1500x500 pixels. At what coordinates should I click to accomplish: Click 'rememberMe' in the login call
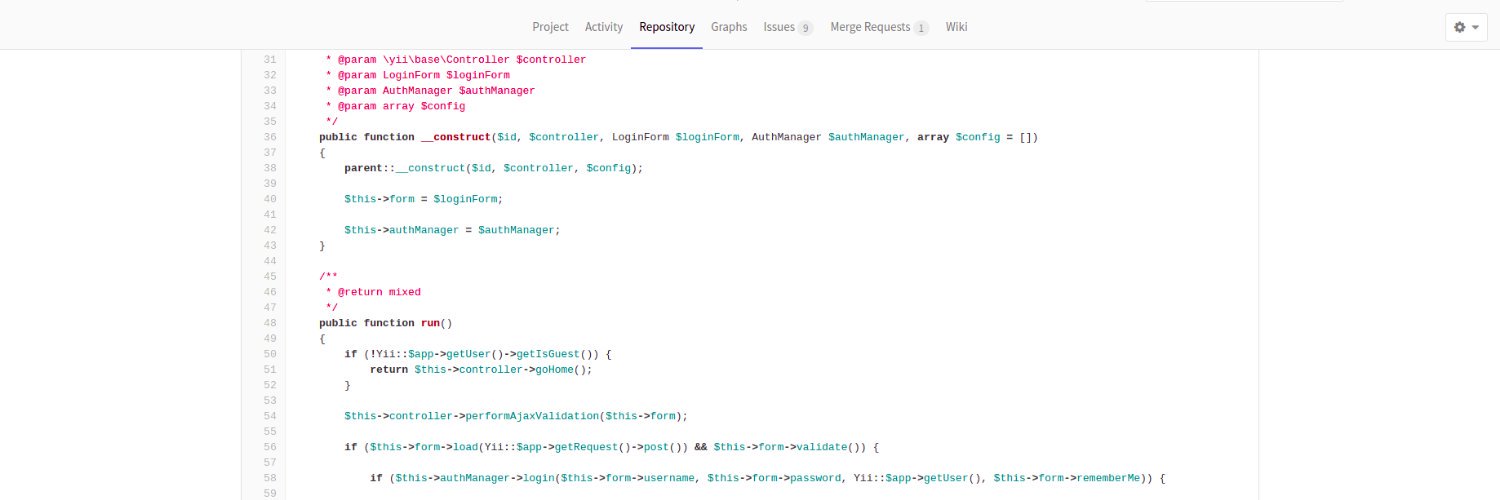1109,478
